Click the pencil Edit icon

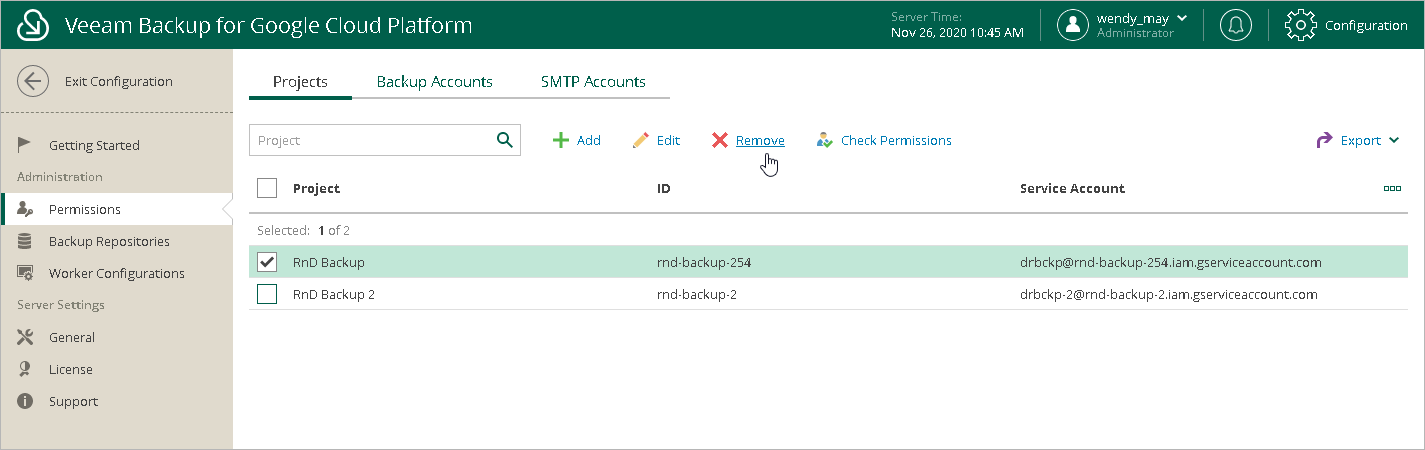(641, 141)
